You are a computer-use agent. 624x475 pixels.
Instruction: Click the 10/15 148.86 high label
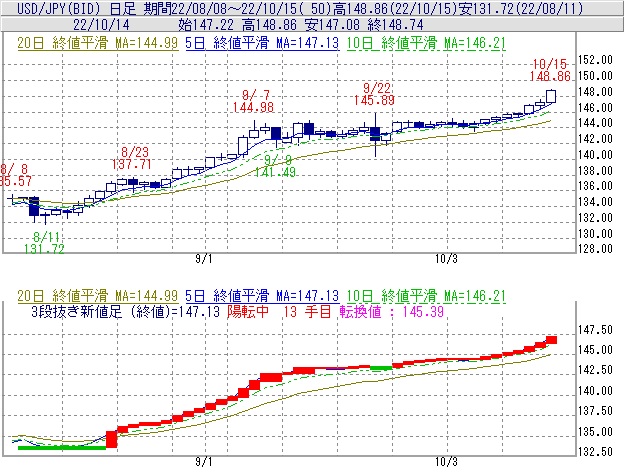point(550,70)
